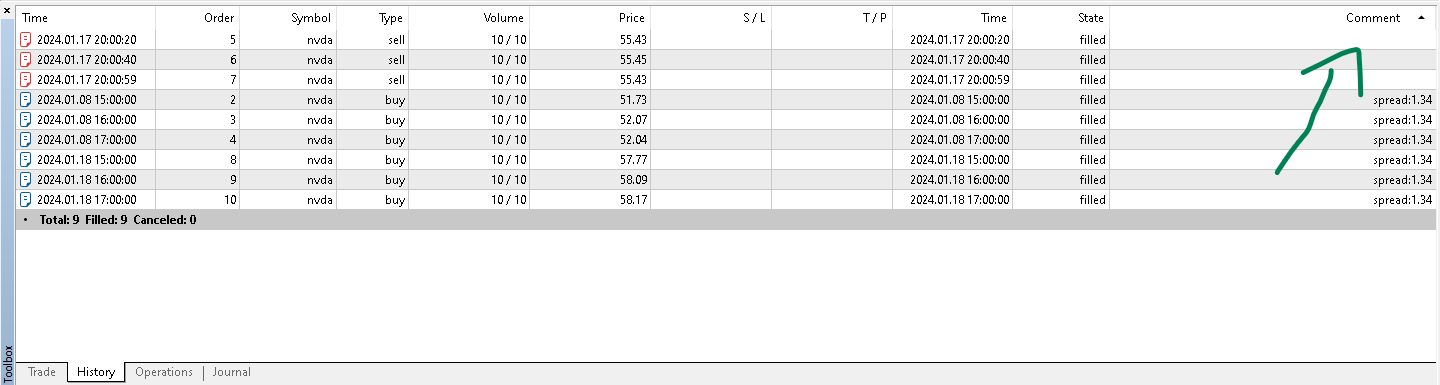Switch to the Trade tab
The image size is (1440, 385).
42,372
